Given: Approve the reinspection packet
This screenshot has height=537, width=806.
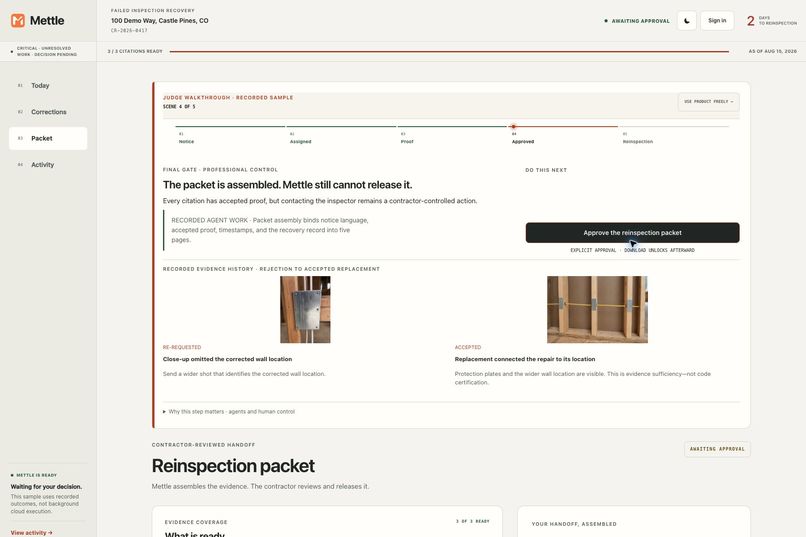Looking at the screenshot, I should [632, 233].
